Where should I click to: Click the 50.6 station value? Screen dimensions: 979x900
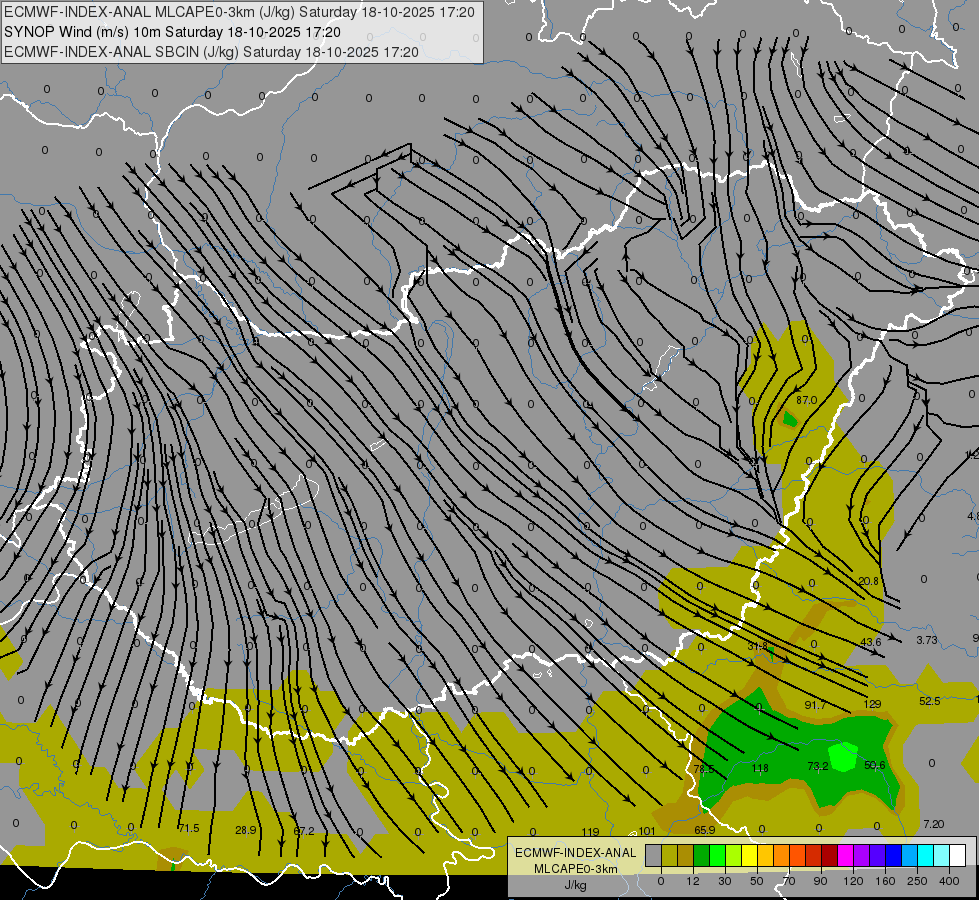pyautogui.click(x=875, y=765)
